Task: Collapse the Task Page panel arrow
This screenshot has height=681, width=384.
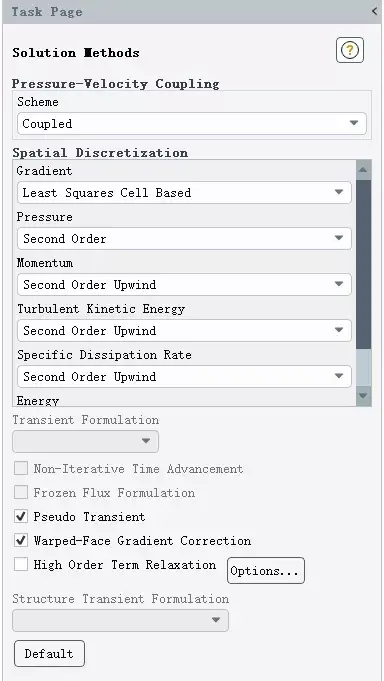Action: point(374,11)
